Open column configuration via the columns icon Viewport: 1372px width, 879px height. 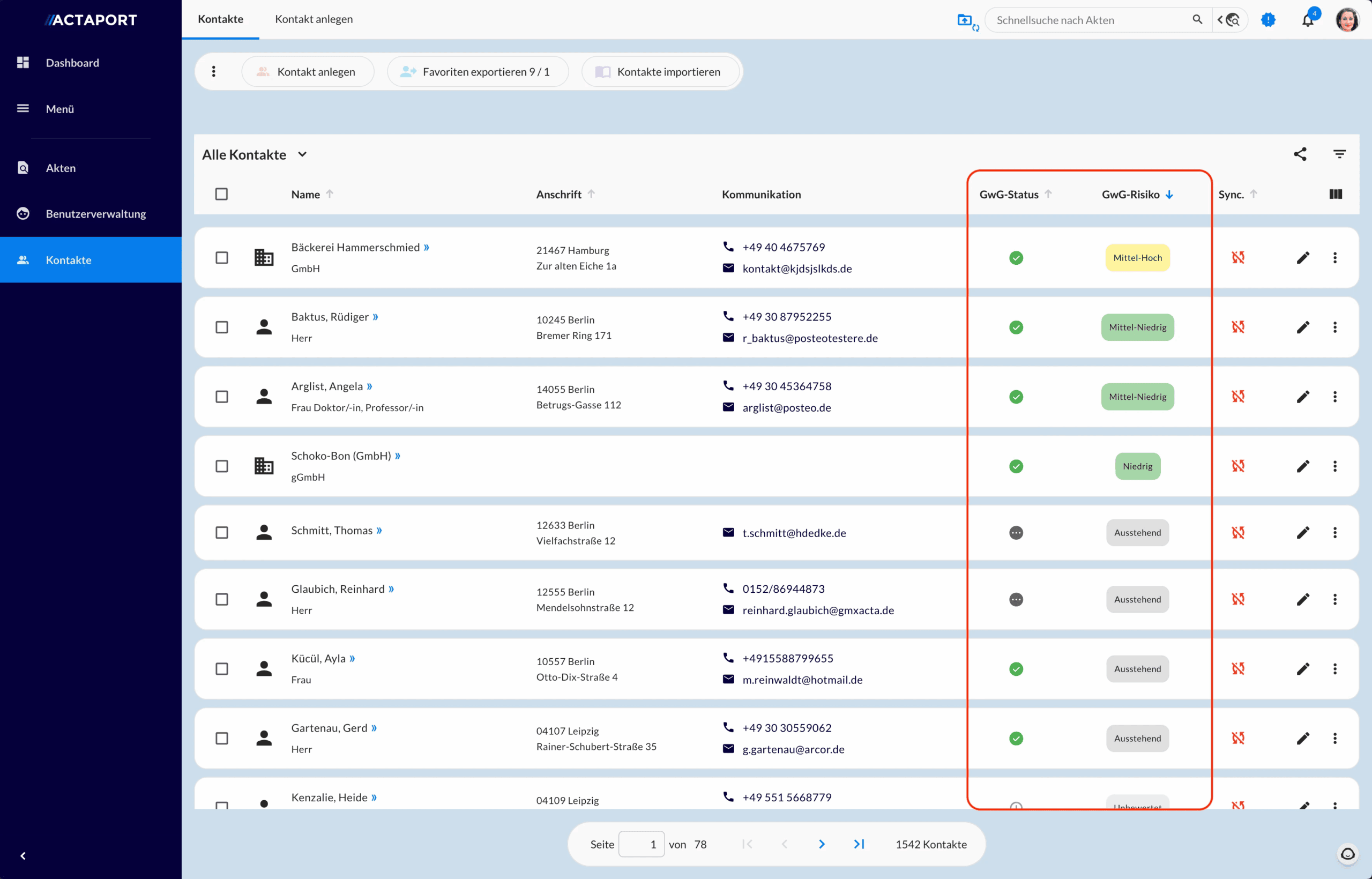click(1336, 194)
